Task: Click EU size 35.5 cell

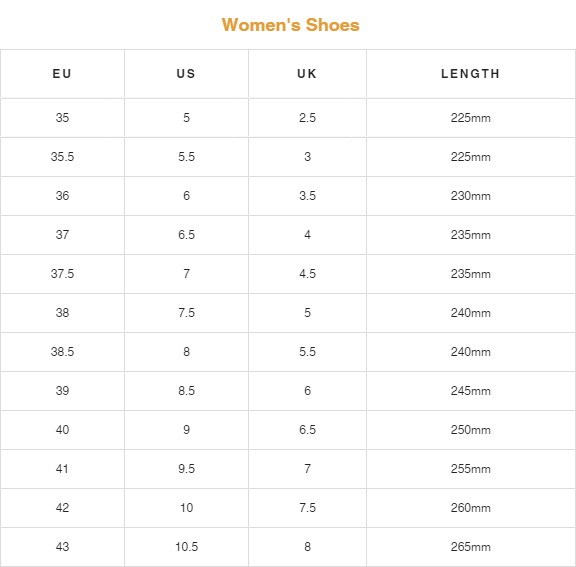Action: tap(62, 157)
